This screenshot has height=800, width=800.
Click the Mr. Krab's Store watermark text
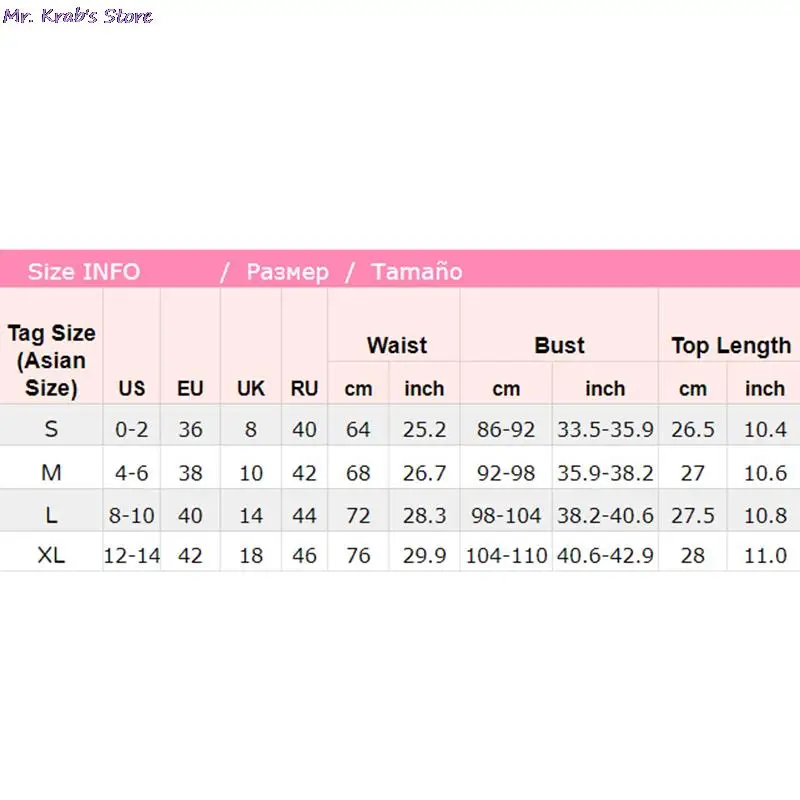tap(78, 16)
